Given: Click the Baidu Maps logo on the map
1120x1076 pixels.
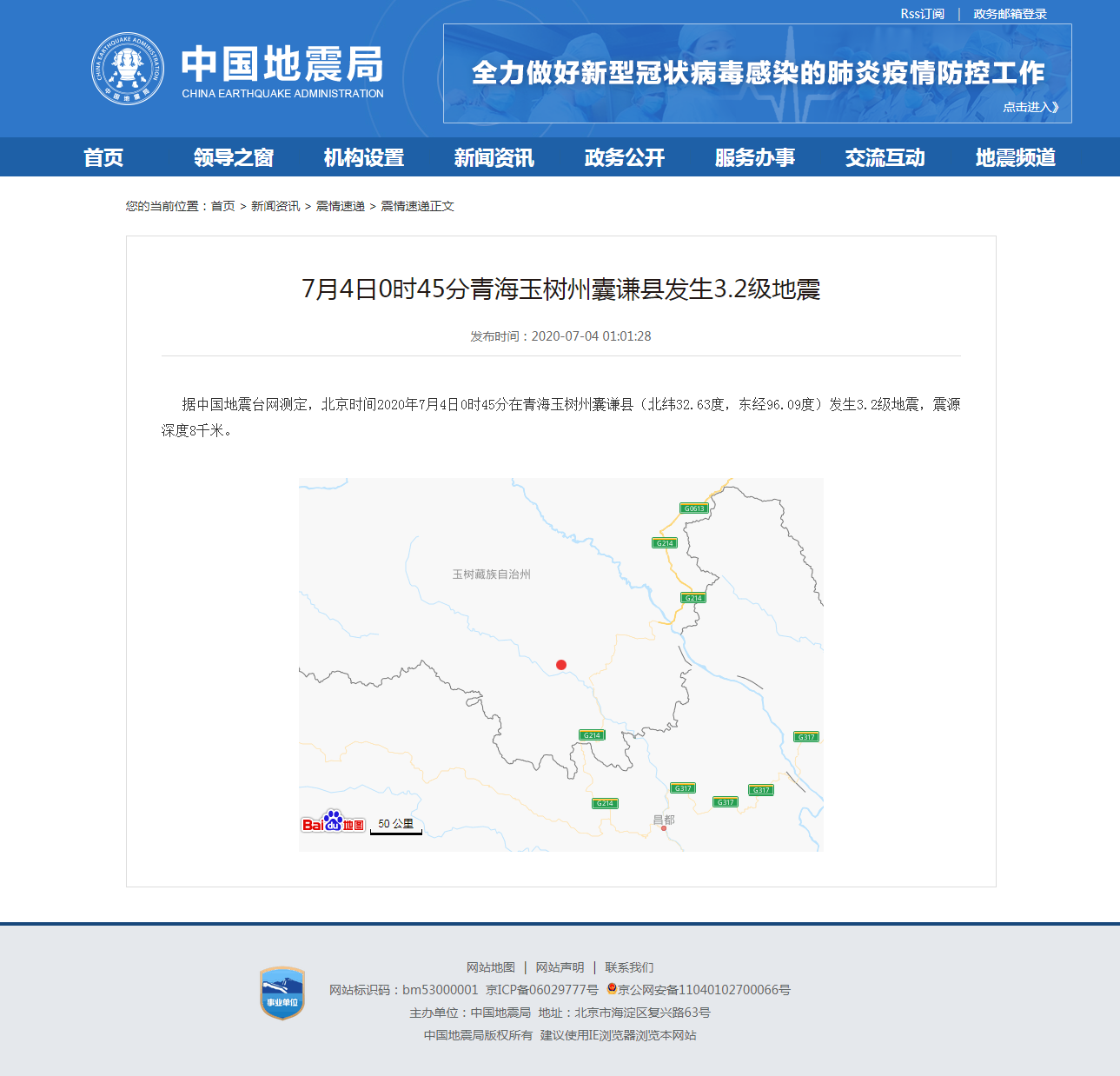Looking at the screenshot, I should pyautogui.click(x=333, y=823).
